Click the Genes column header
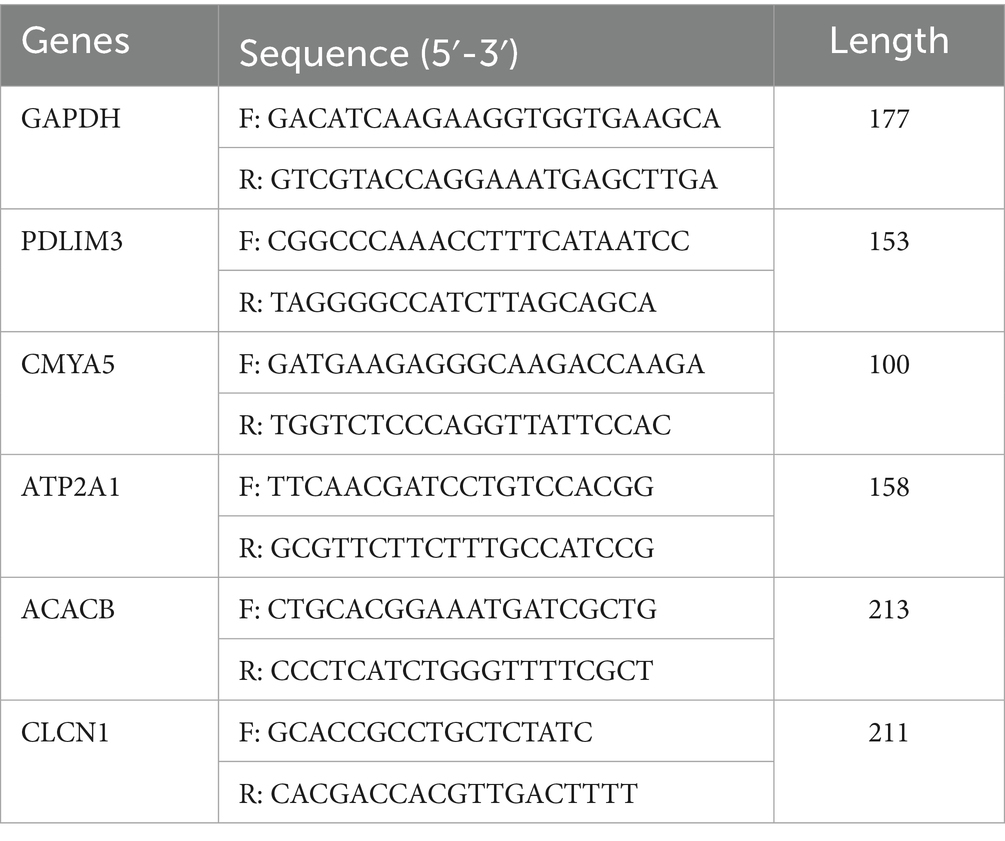The width and height of the screenshot is (1005, 841). [x=76, y=41]
